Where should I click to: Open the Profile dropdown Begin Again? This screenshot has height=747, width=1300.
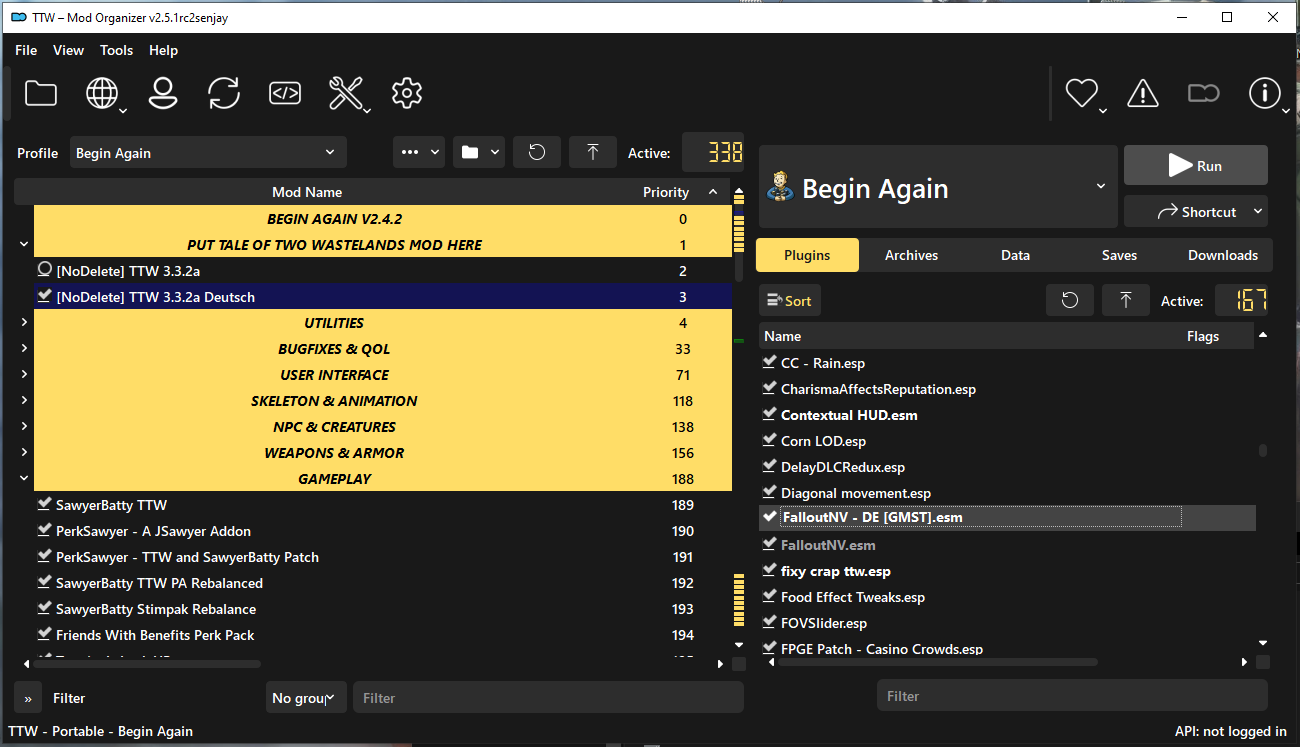point(208,152)
